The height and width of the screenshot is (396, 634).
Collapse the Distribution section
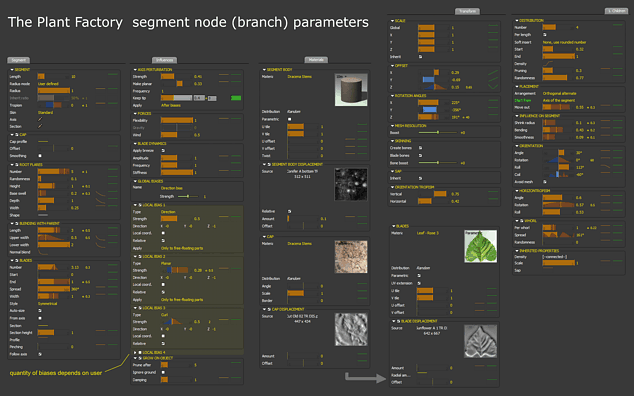tap(516, 20)
